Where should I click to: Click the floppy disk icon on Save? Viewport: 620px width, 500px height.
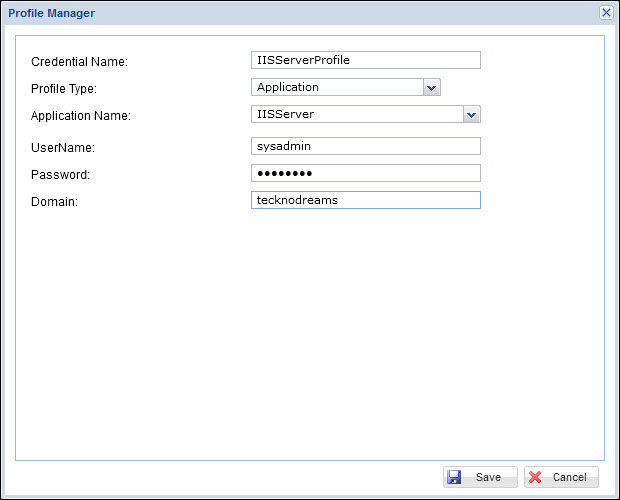[x=455, y=477]
